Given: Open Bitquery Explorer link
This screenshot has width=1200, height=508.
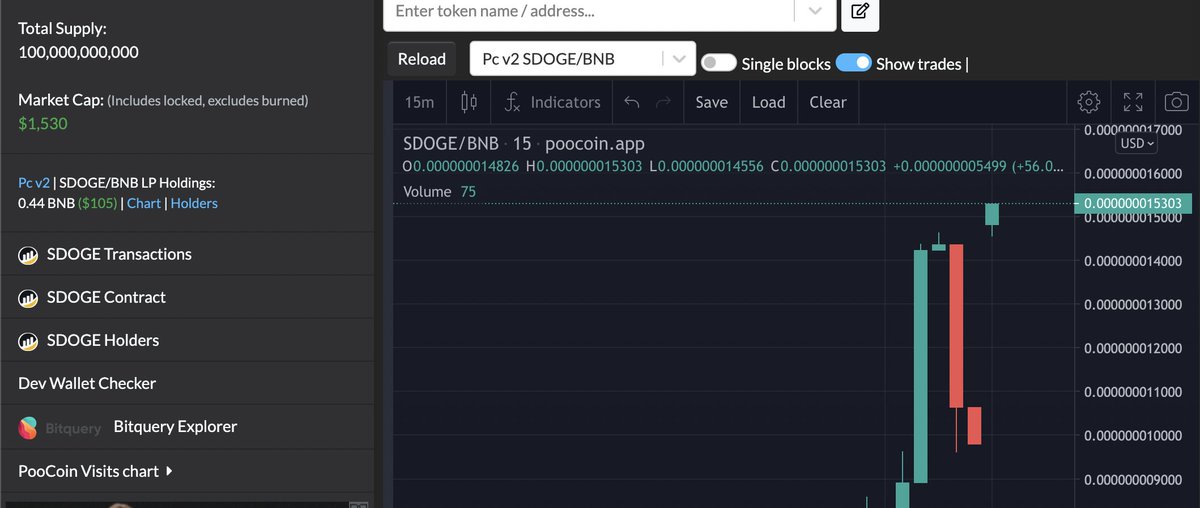Looking at the screenshot, I should (x=175, y=427).
